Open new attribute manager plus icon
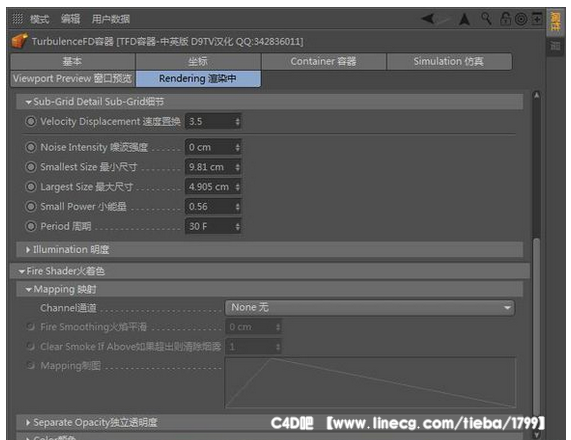571x440 pixels. (x=537, y=19)
